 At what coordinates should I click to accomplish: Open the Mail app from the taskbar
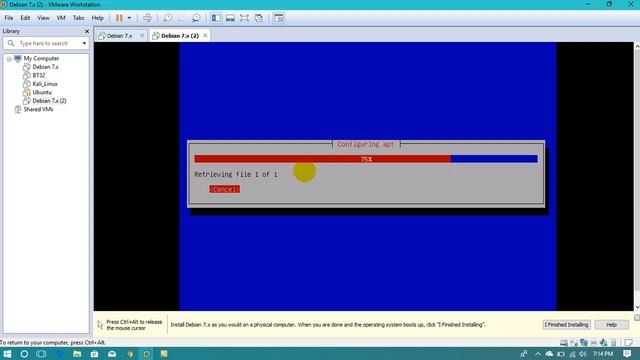[112, 354]
